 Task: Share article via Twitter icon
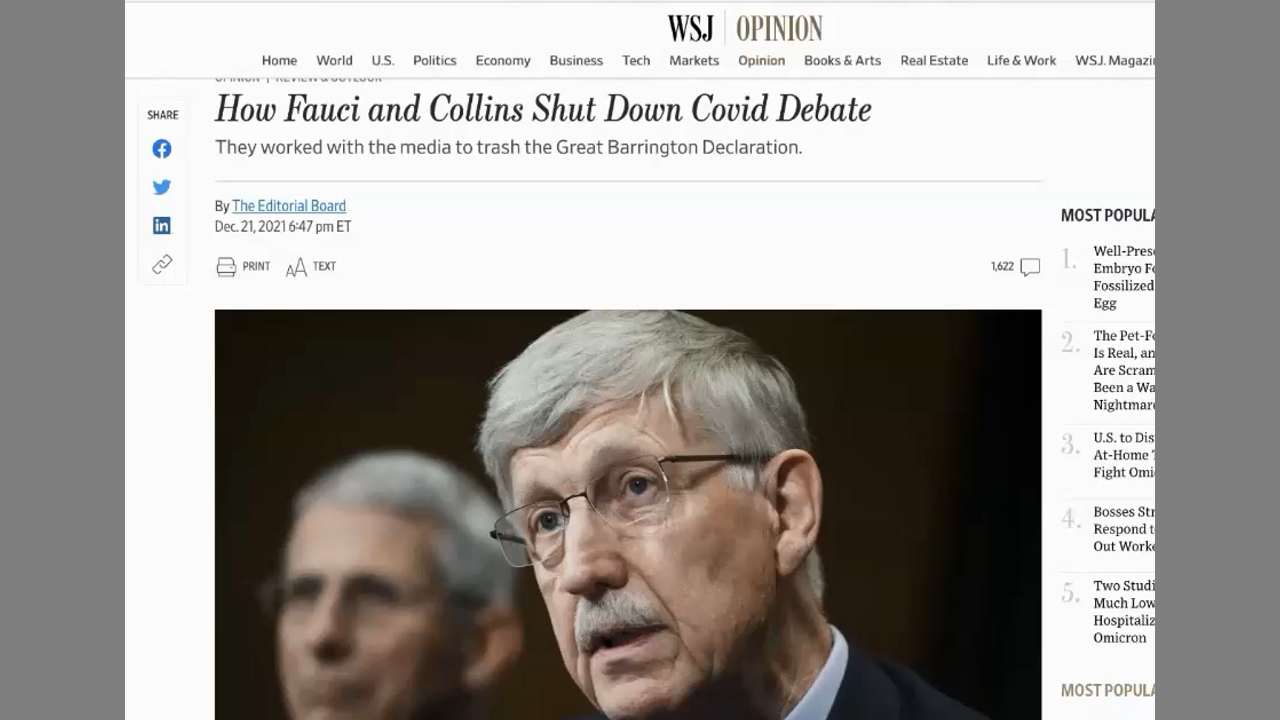tap(162, 187)
